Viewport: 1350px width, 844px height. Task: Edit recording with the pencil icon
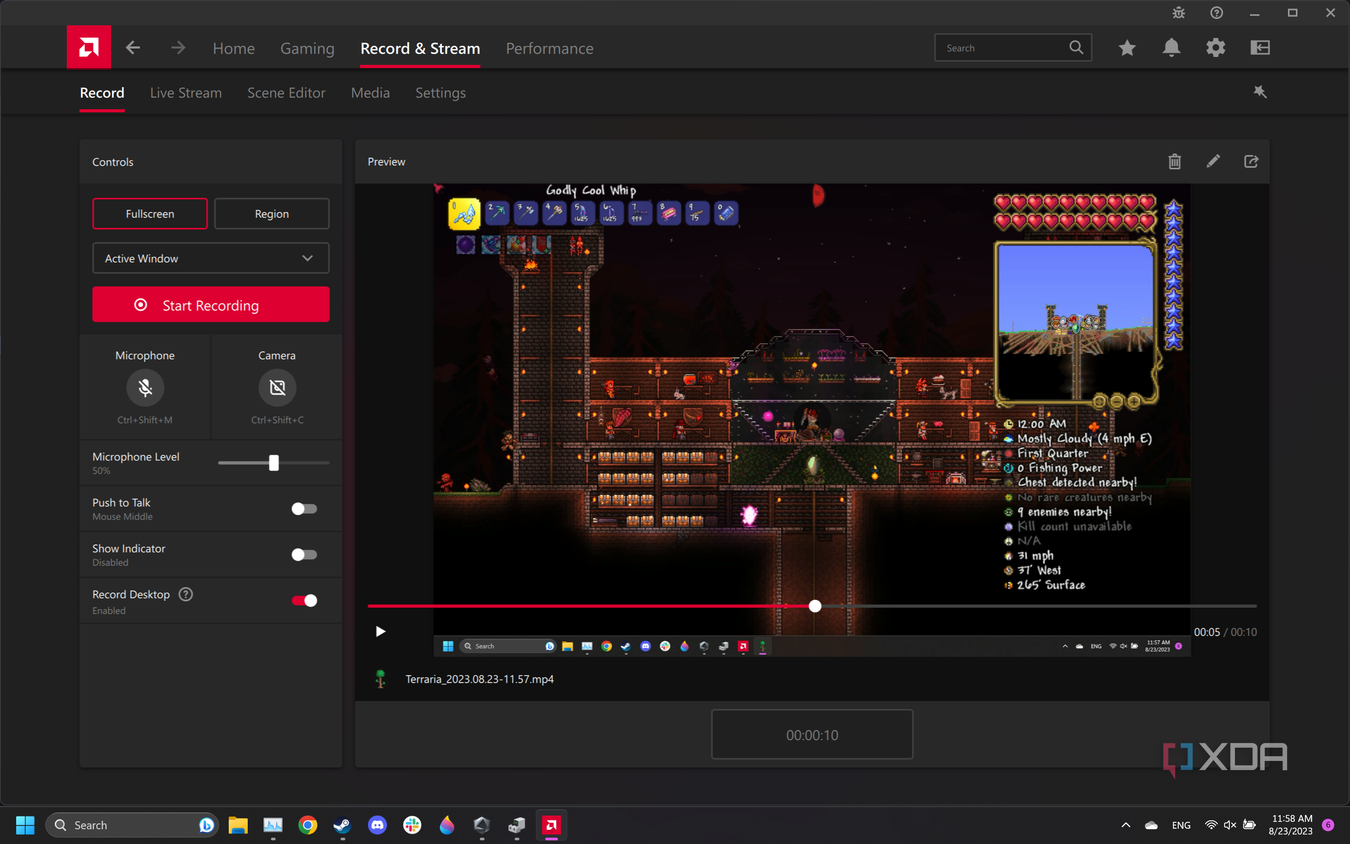pos(1213,161)
